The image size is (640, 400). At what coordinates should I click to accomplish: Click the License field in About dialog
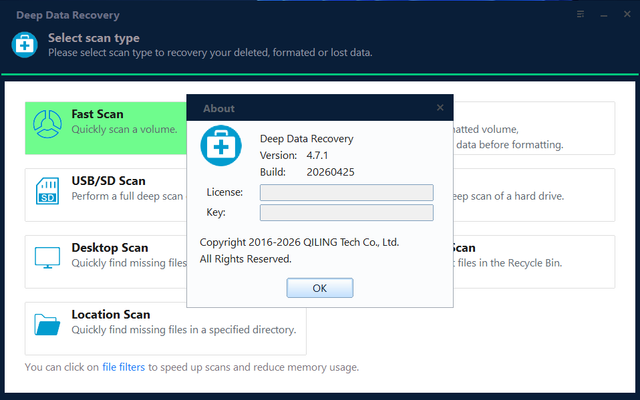click(x=347, y=193)
